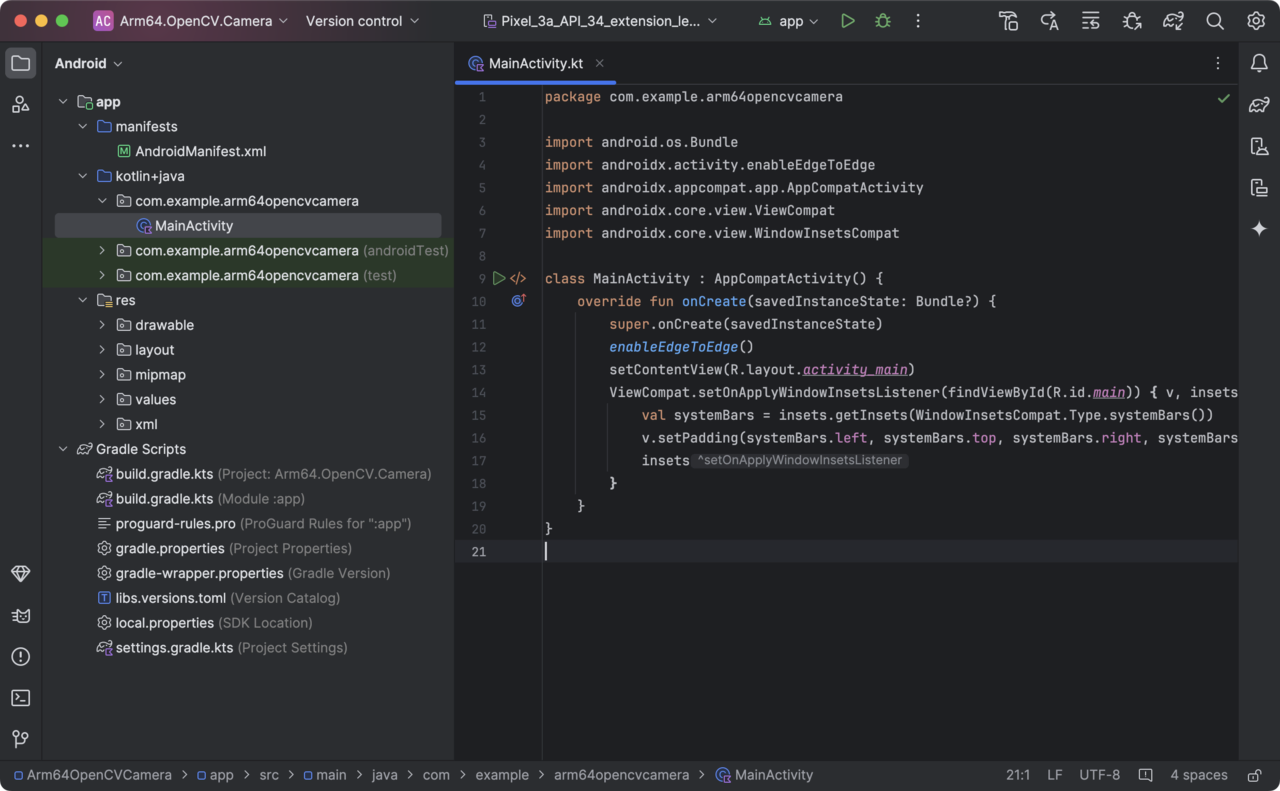The image size is (1280, 791).
Task: Open the Git version control tool window
Action: (20, 739)
